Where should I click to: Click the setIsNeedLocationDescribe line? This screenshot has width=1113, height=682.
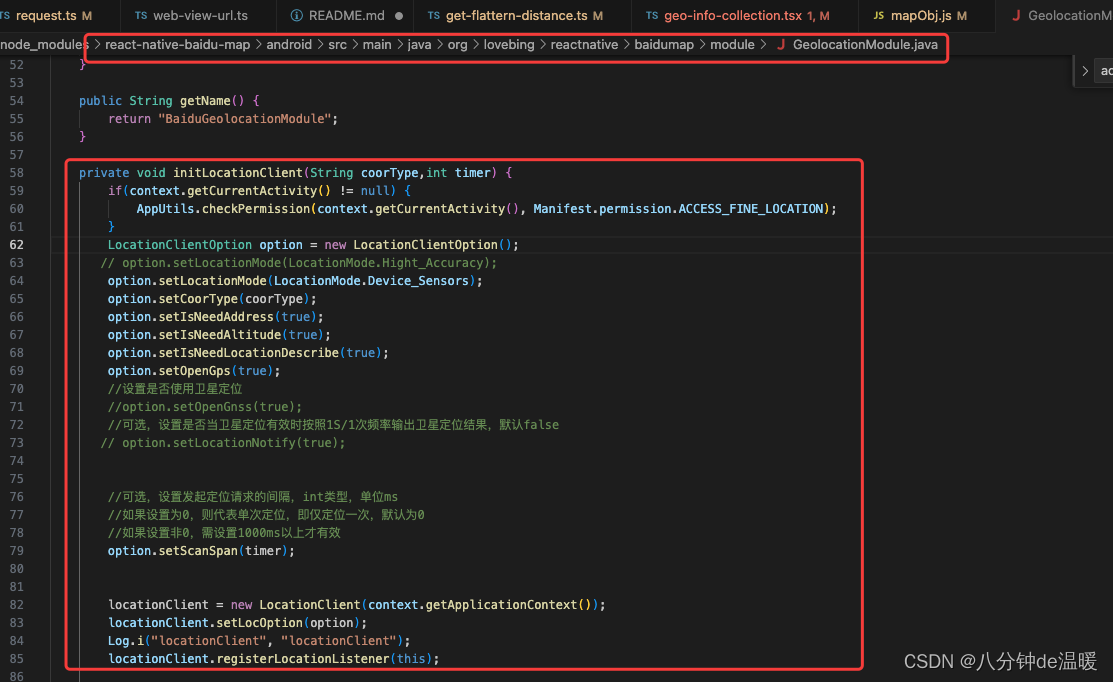tap(248, 353)
